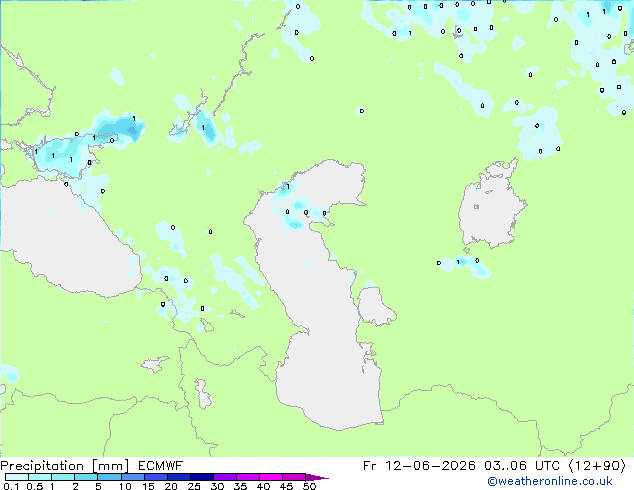Screen dimensions: 634x490
Task: Click the '0.1' legend value label
Action: click(11, 486)
